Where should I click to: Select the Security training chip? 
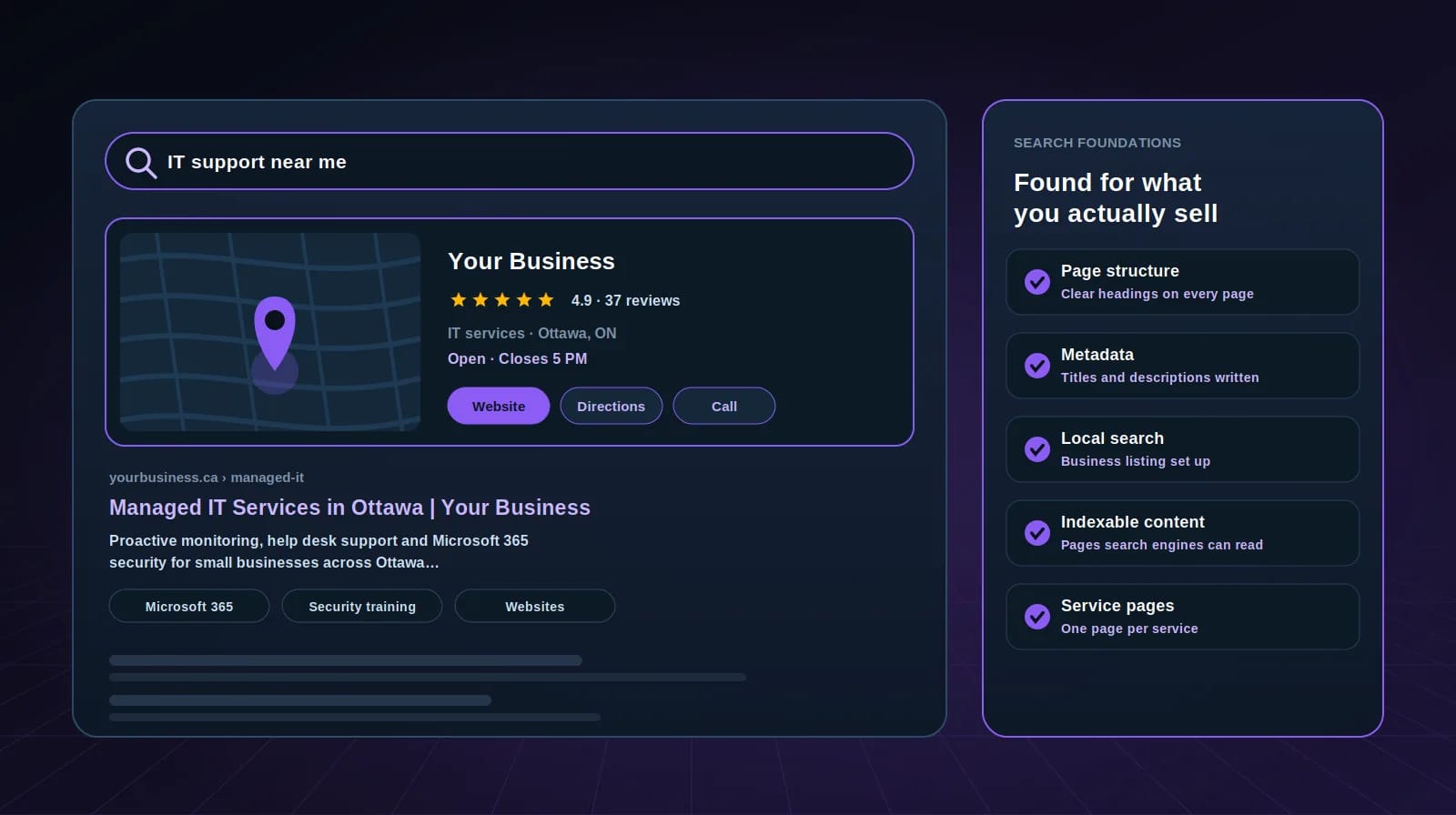[362, 606]
